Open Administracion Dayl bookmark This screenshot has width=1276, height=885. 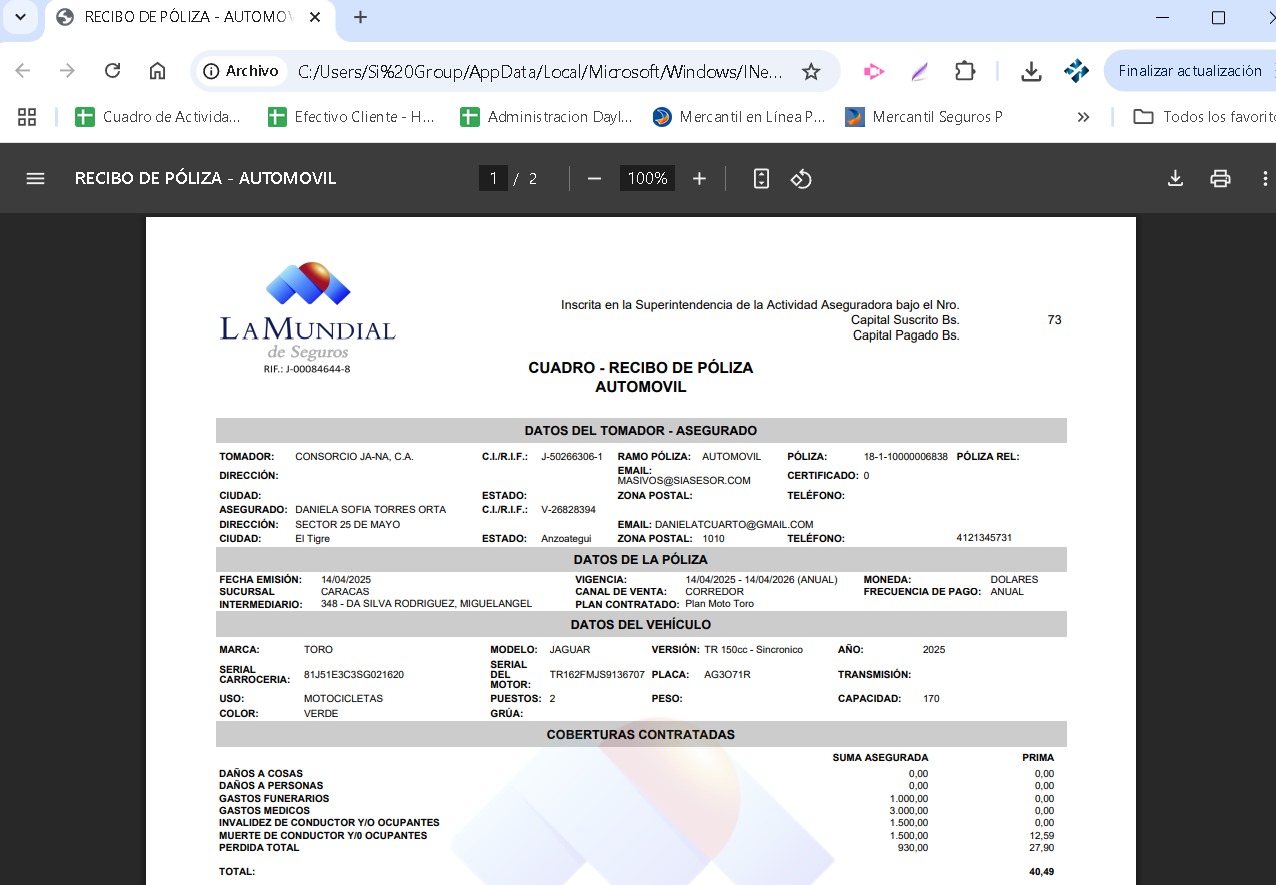click(x=546, y=117)
